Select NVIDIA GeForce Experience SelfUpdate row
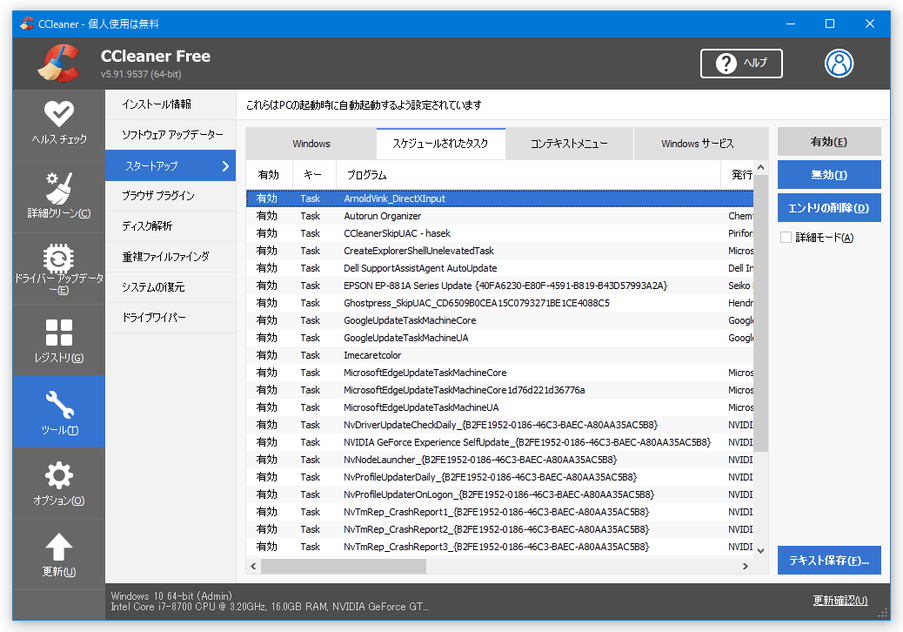This screenshot has height=632, width=903. coord(500,442)
